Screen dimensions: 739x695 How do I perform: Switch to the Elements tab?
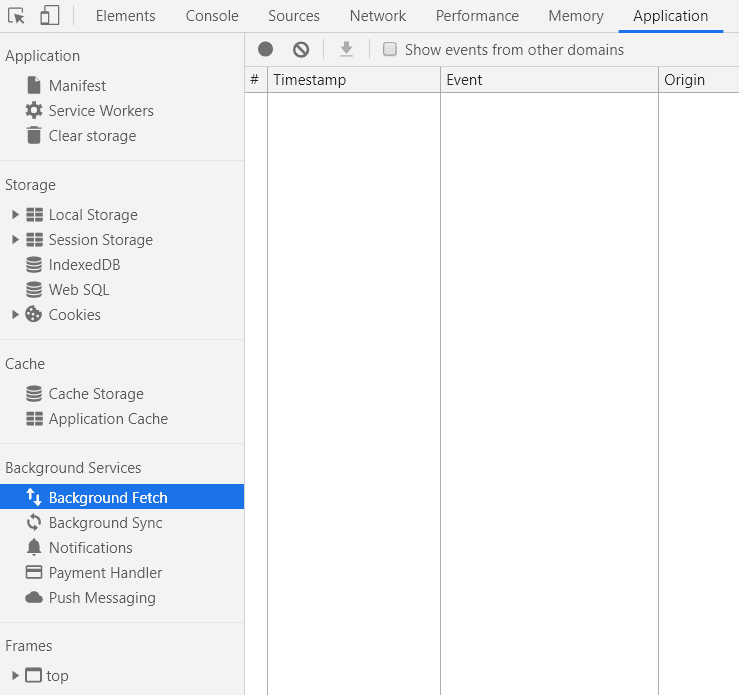pyautogui.click(x=125, y=16)
